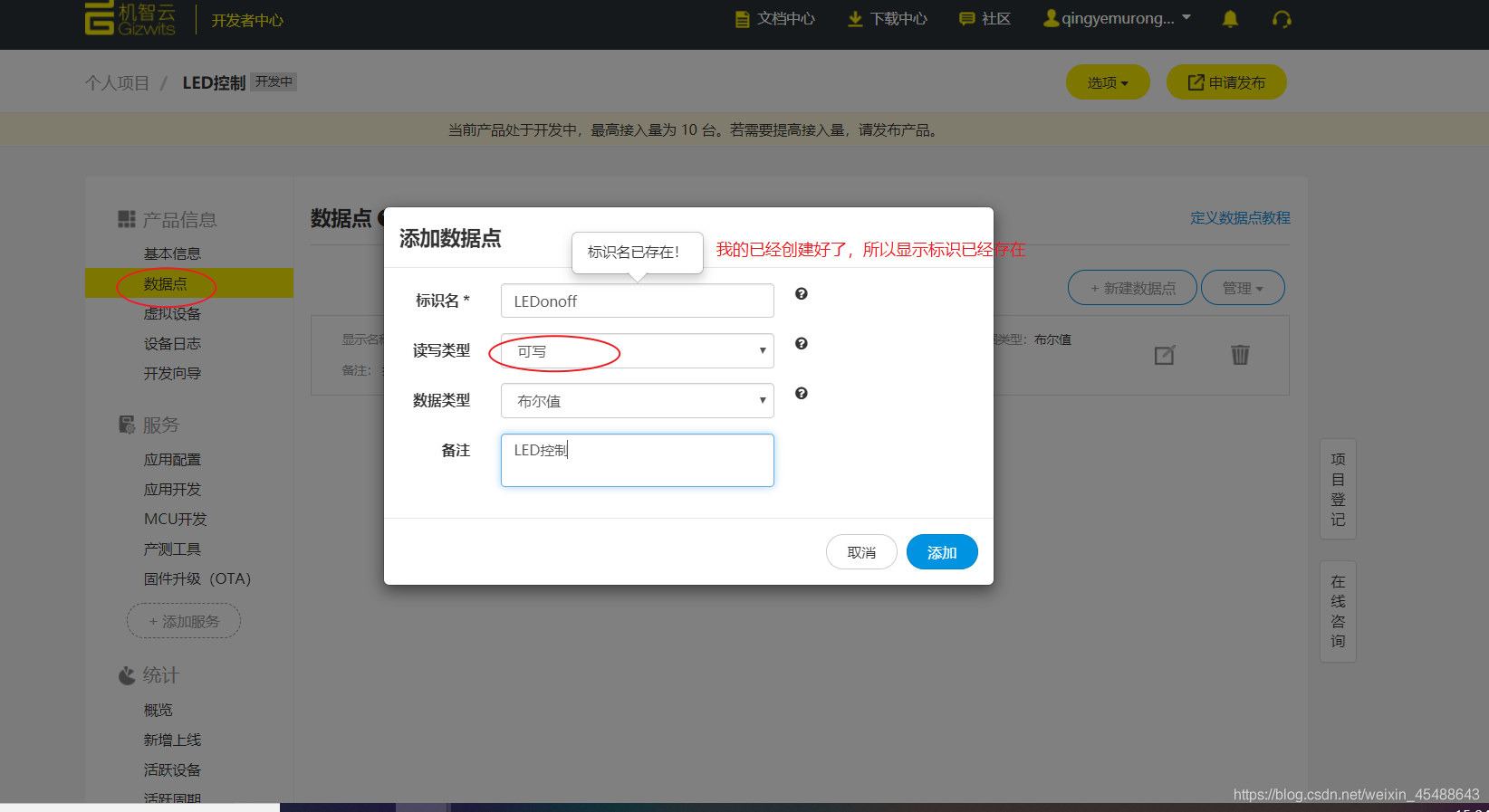The image size is (1489, 812).
Task: Open the 读写类型 dropdown
Action: coord(638,351)
